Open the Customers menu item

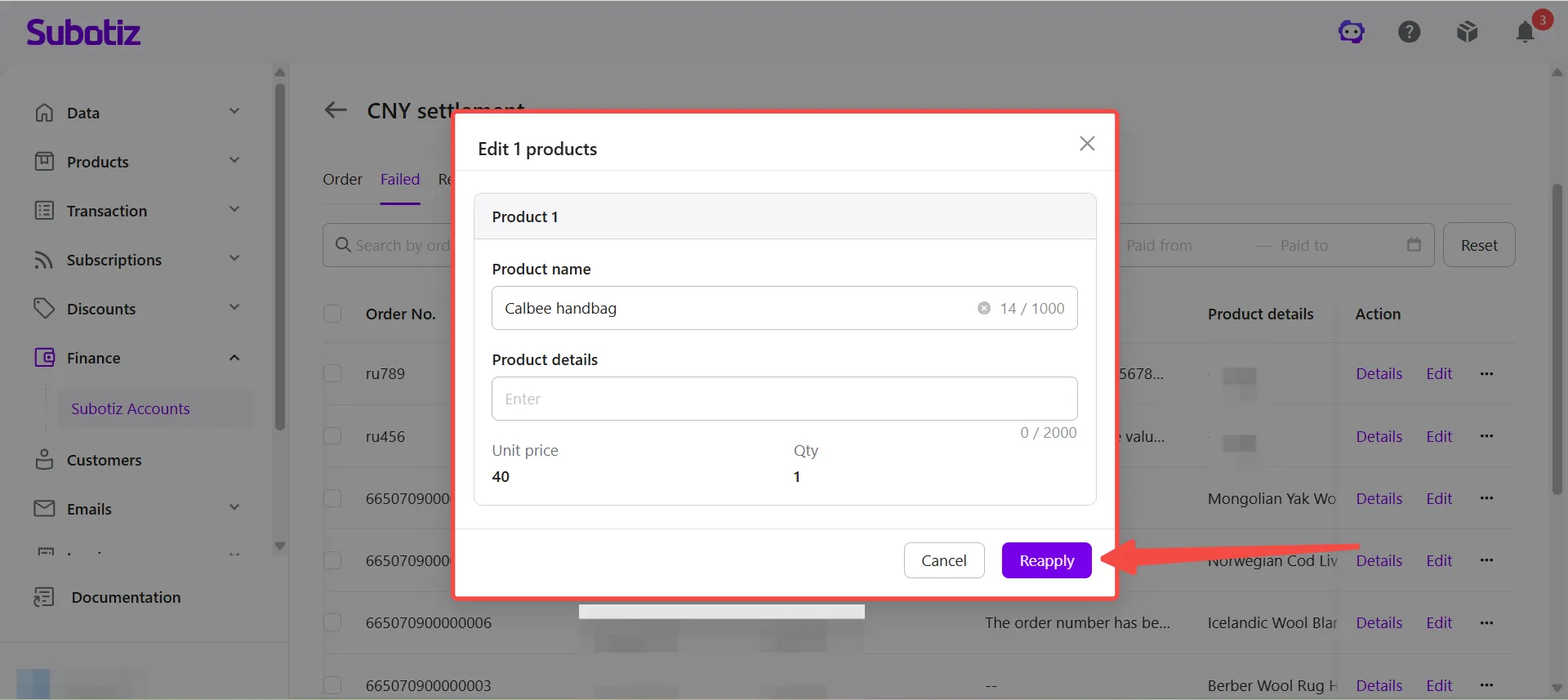[104, 460]
